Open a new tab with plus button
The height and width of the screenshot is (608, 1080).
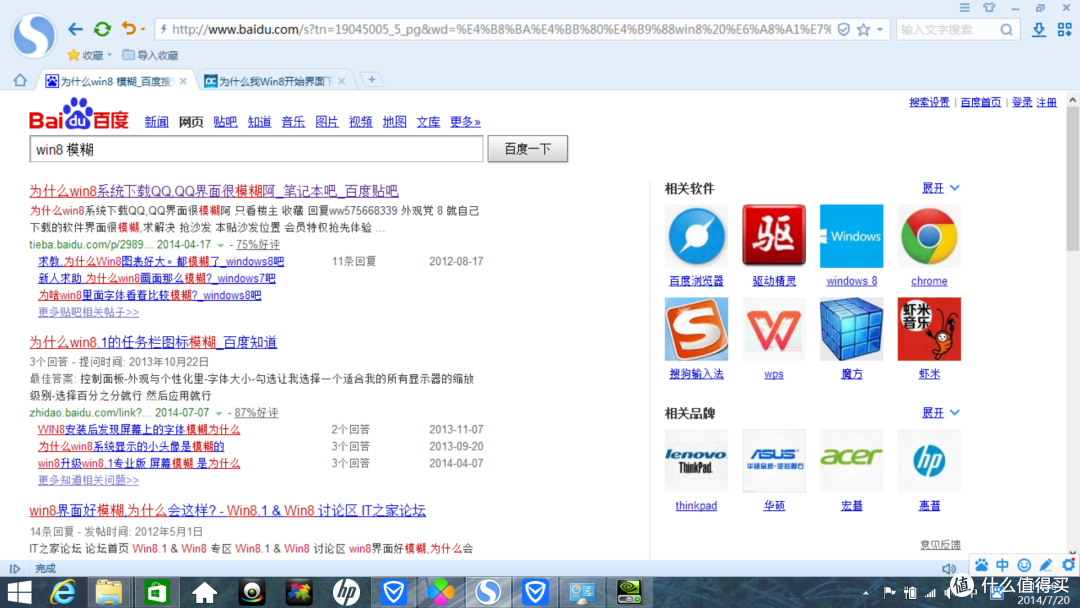tap(372, 80)
